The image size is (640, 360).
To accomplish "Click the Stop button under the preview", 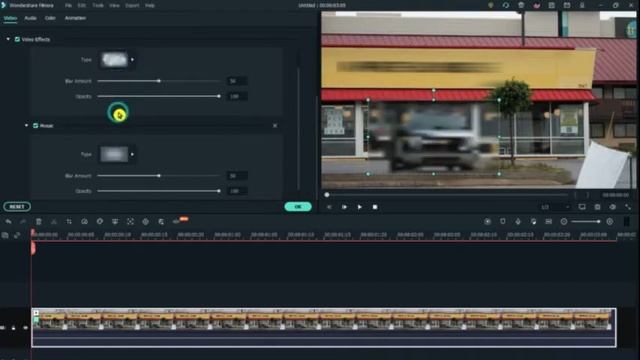I will [375, 207].
